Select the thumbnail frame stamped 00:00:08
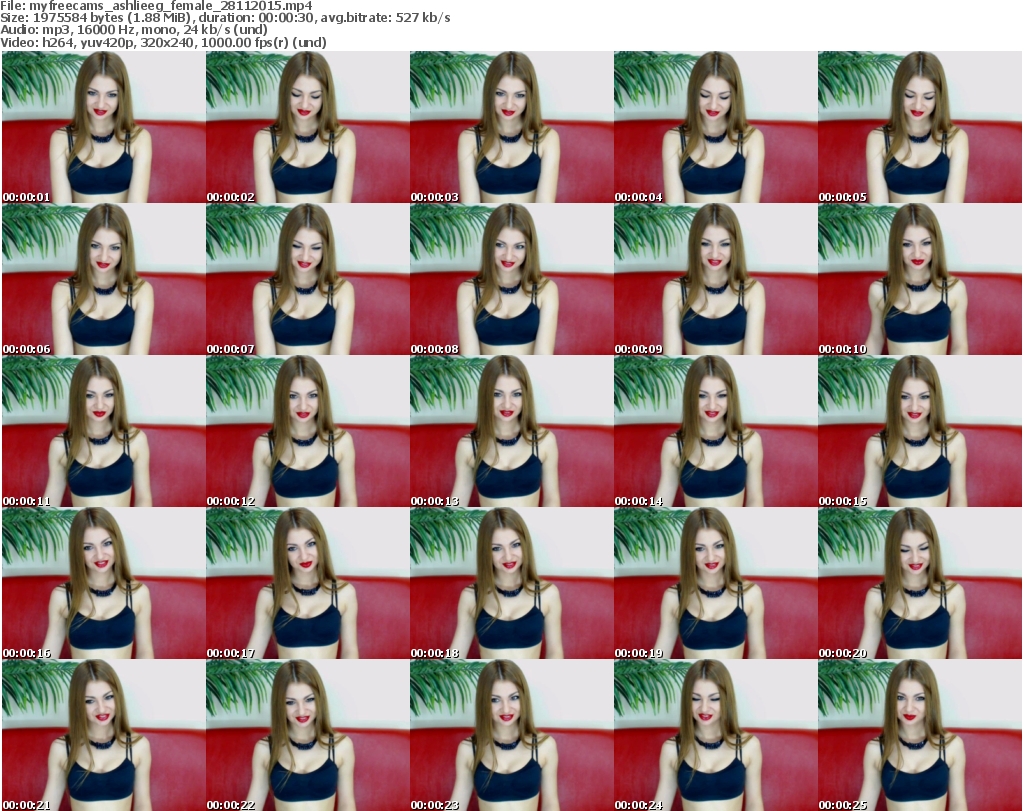Screen dimensions: 1024x811 511,279
